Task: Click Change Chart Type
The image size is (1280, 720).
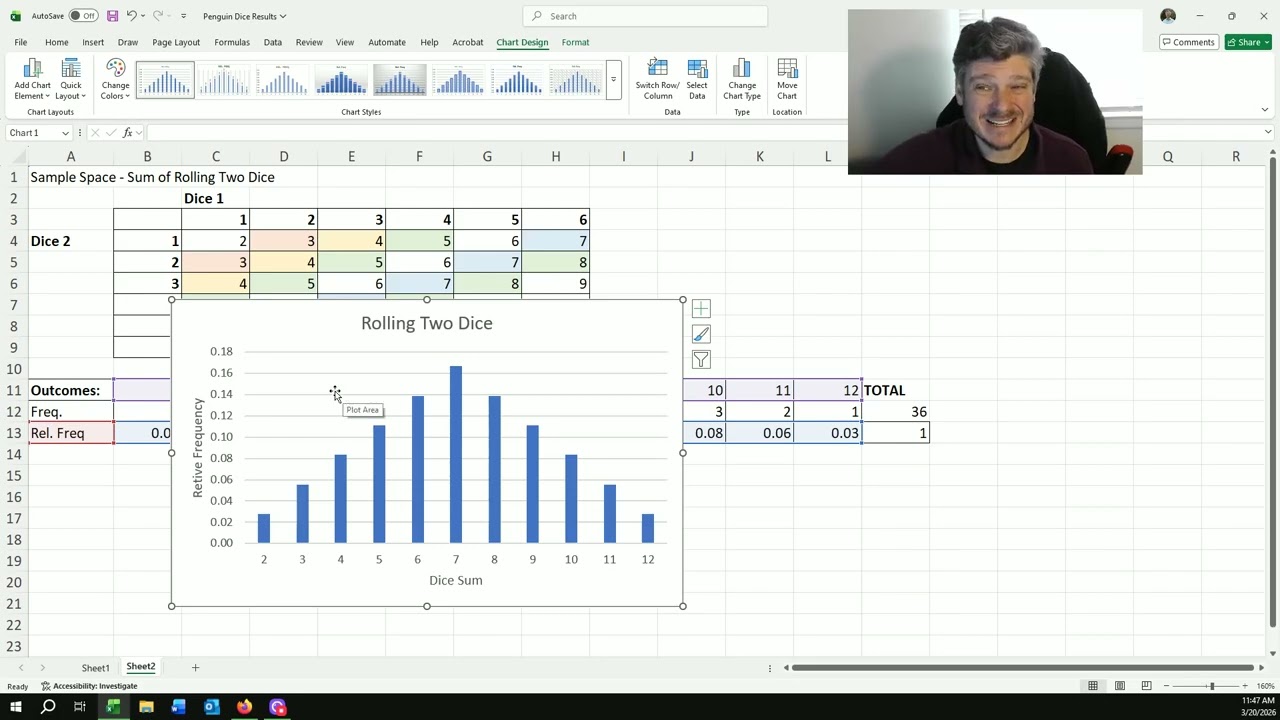Action: coord(742,79)
